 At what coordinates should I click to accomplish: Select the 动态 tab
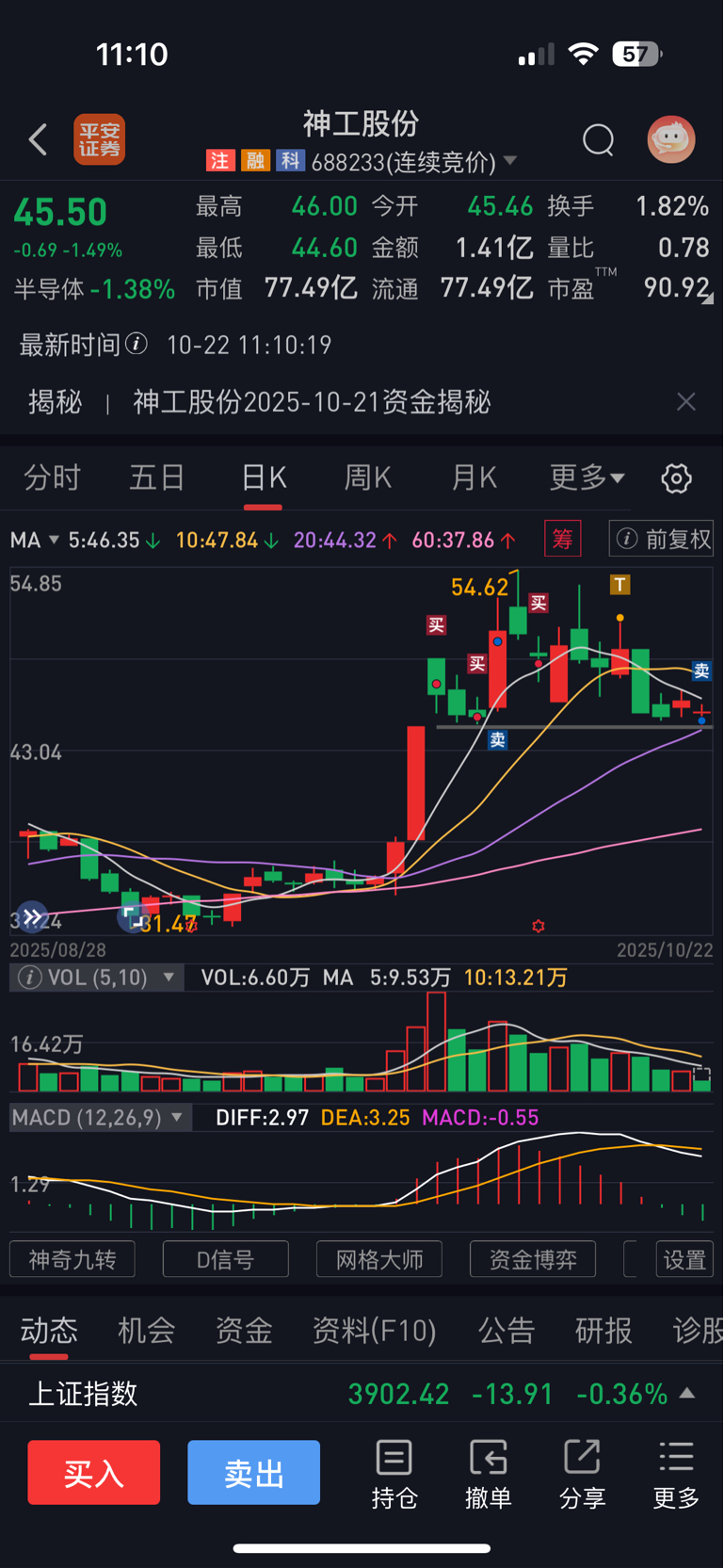pos(49,1331)
